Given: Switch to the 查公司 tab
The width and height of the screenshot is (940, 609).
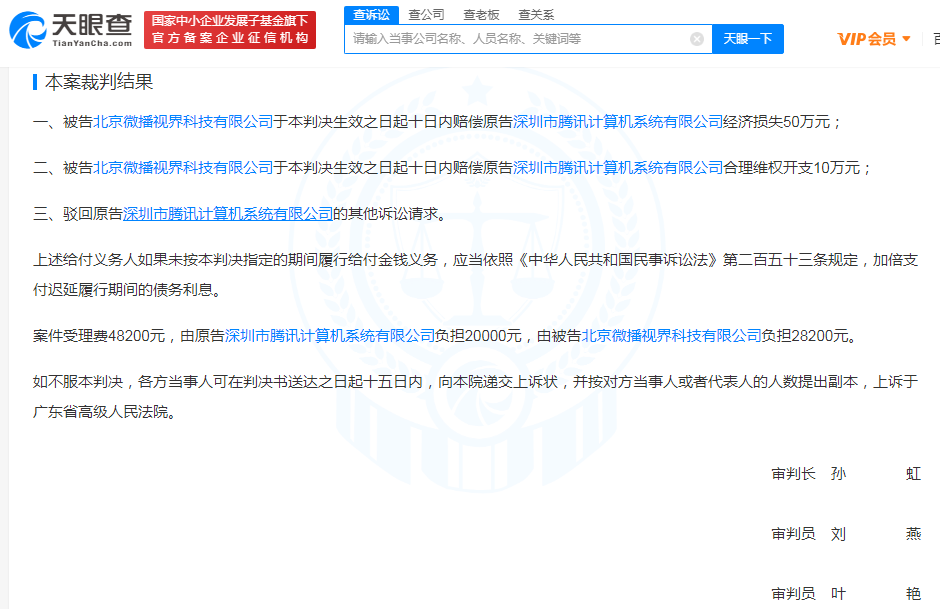Looking at the screenshot, I should pyautogui.click(x=426, y=14).
